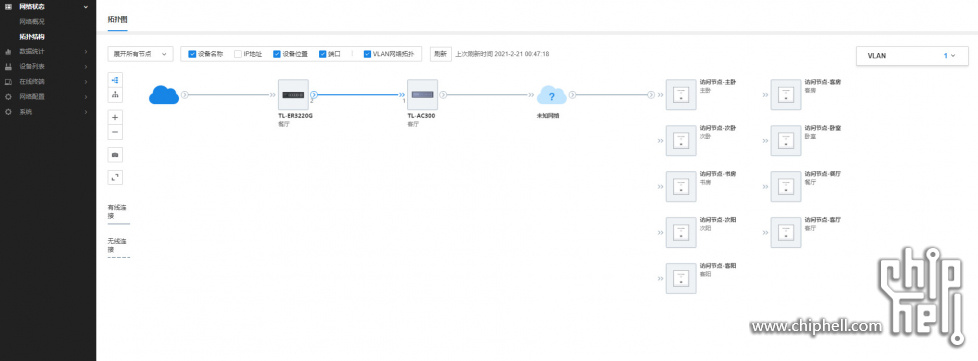The width and height of the screenshot is (978, 361).
Task: Switch to horizontal tree layout icon
Action: [x=115, y=80]
